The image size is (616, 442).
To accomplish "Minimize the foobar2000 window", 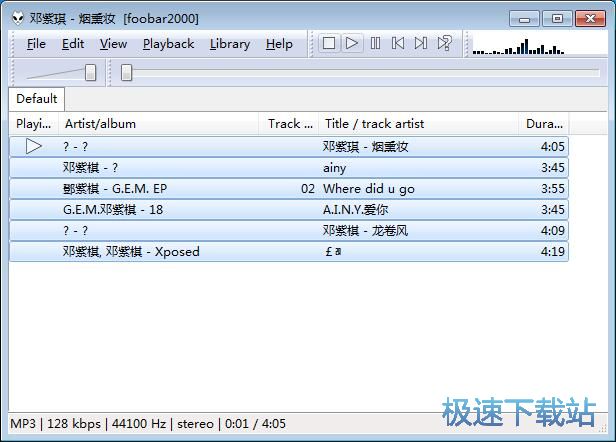I will [524, 19].
